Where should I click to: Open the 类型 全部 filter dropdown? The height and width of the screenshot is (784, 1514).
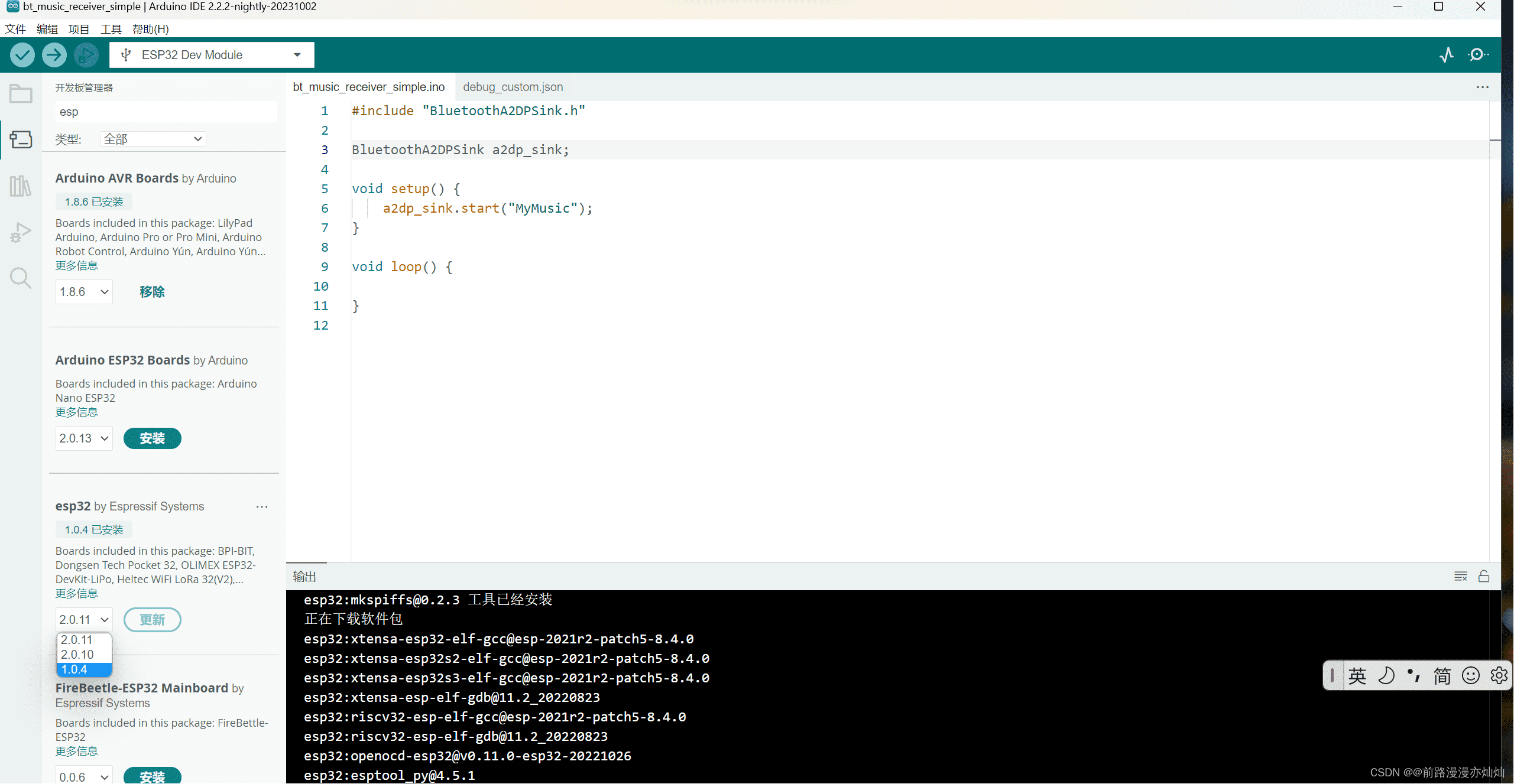point(153,139)
